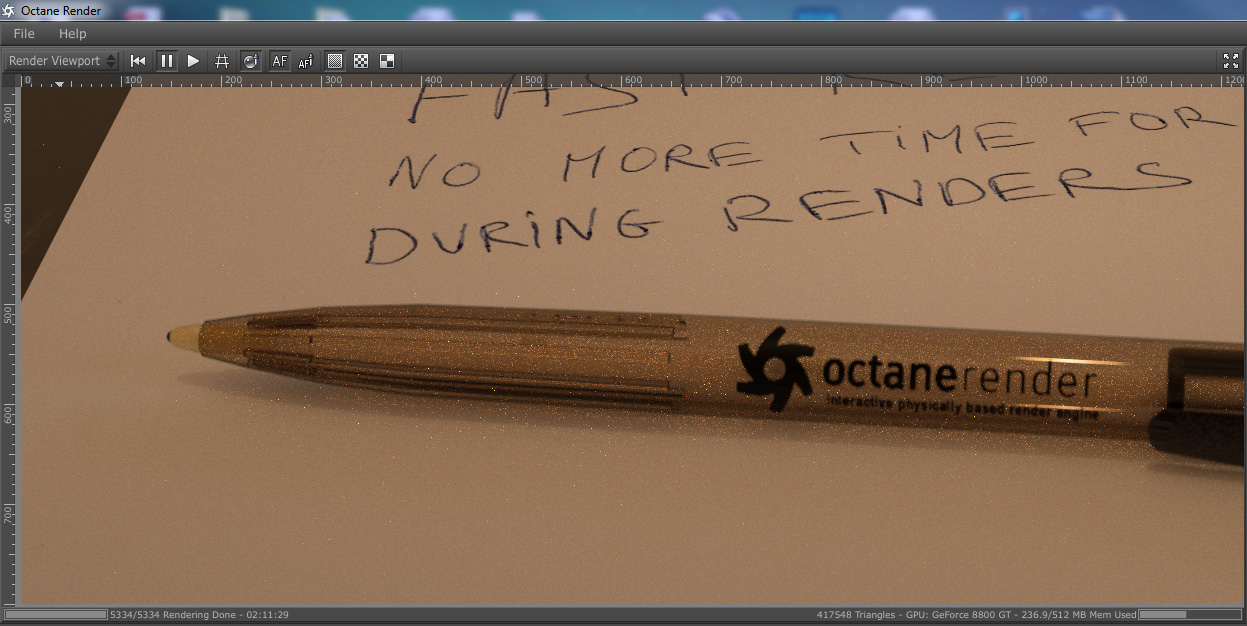Click the ruler marker triangle on horizontal ruler
Screen dimensions: 1247x626
pos(59,84)
